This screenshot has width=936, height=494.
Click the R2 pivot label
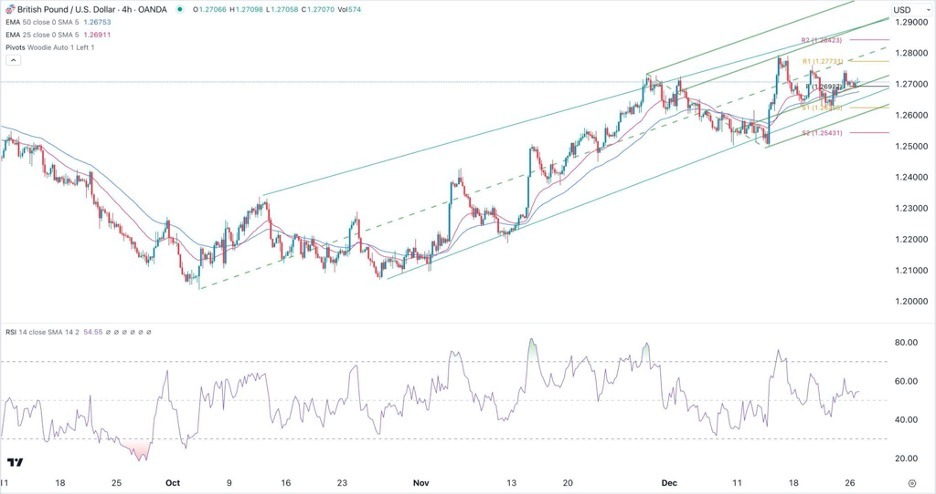pyautogui.click(x=821, y=40)
